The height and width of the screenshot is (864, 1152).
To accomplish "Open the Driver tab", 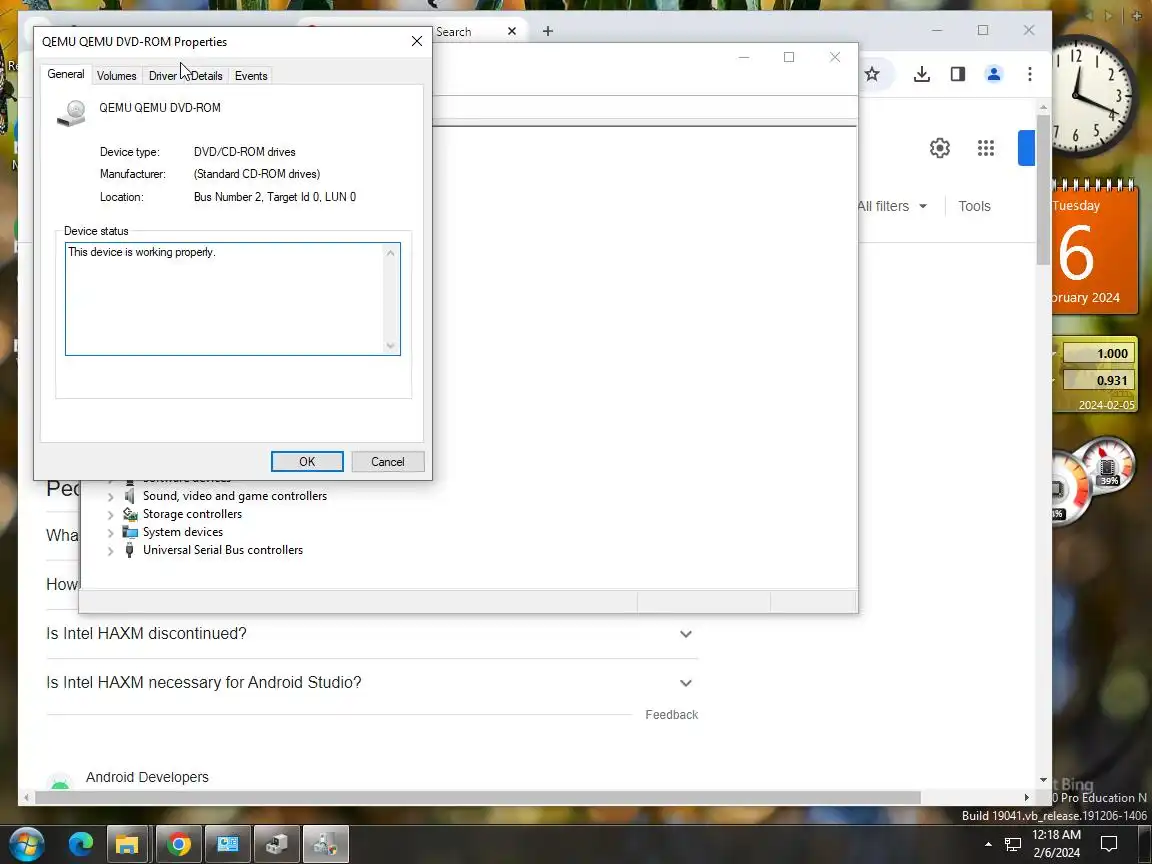I will (x=162, y=76).
